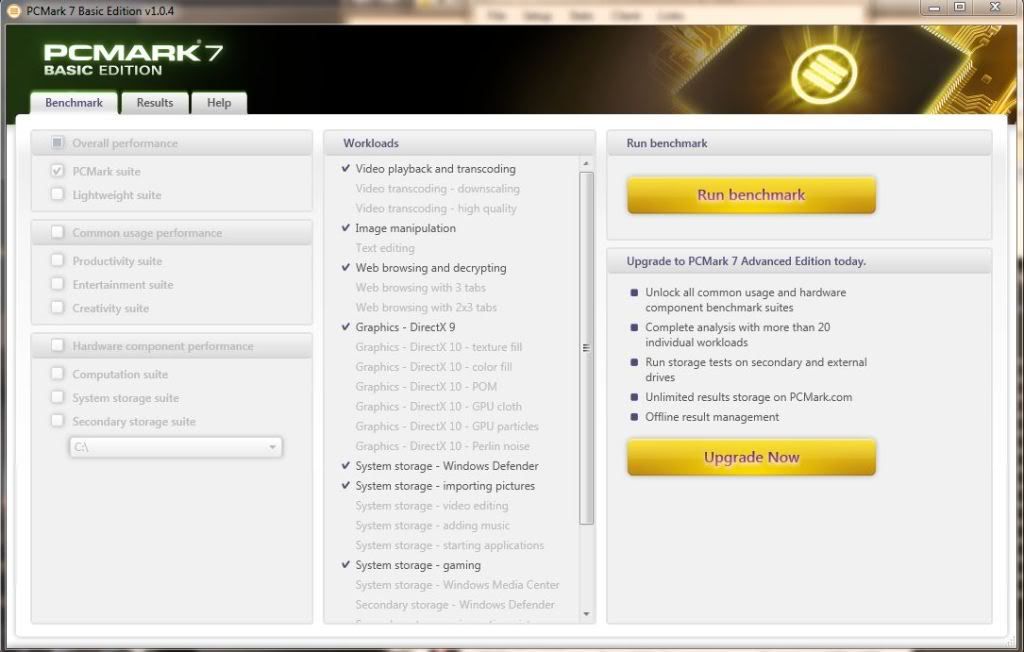This screenshot has height=652, width=1024.
Task: Open the C:\ drive dropdown
Action: point(176,447)
